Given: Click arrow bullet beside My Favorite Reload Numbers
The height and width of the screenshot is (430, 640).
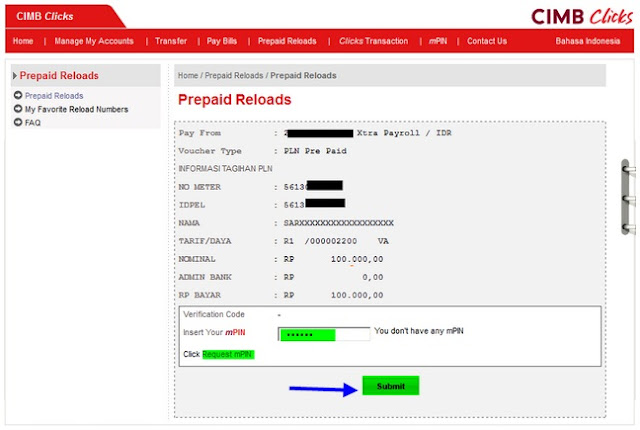Looking at the screenshot, I should tap(18, 109).
